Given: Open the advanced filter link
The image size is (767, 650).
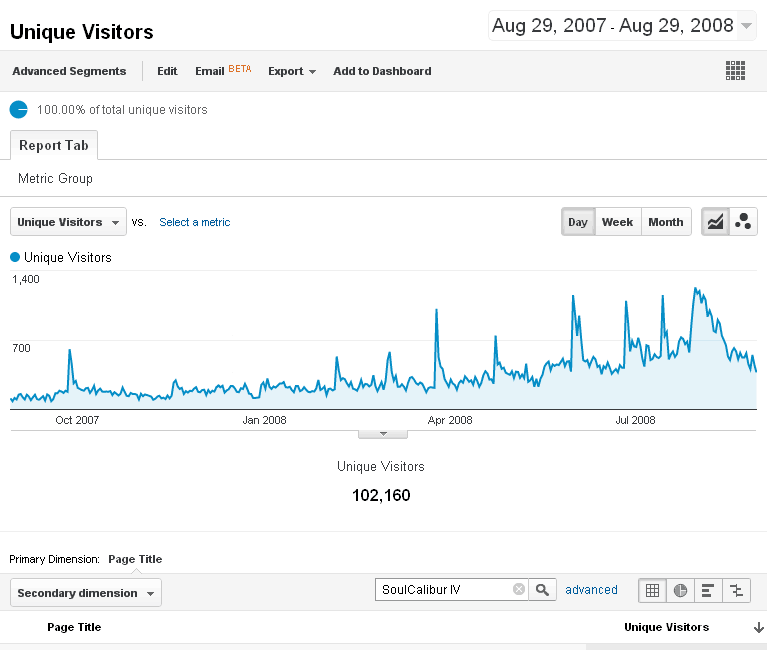Looking at the screenshot, I should [591, 590].
